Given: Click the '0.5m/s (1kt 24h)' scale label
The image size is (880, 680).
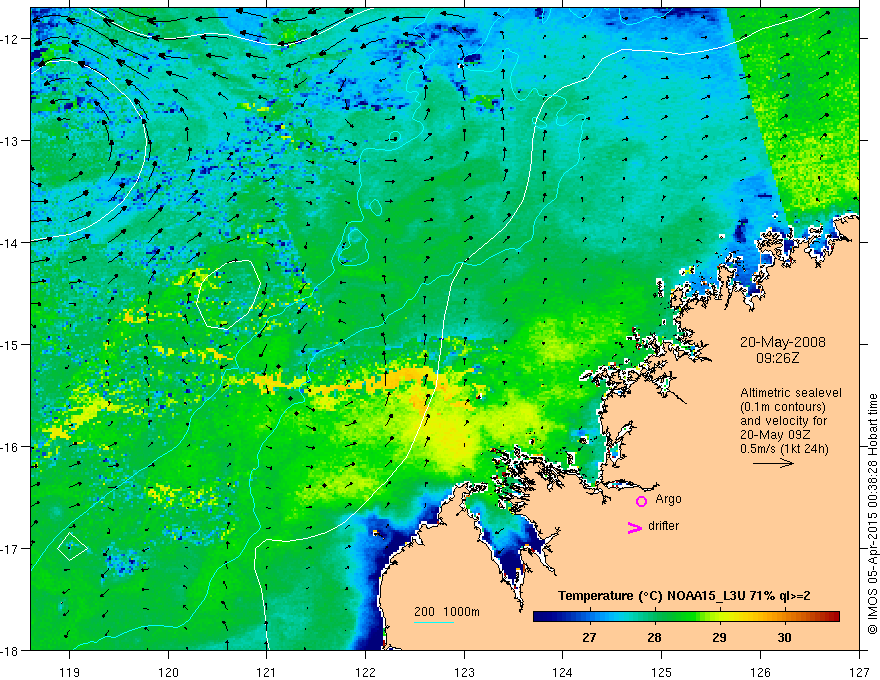Looking at the screenshot, I should [784, 449].
